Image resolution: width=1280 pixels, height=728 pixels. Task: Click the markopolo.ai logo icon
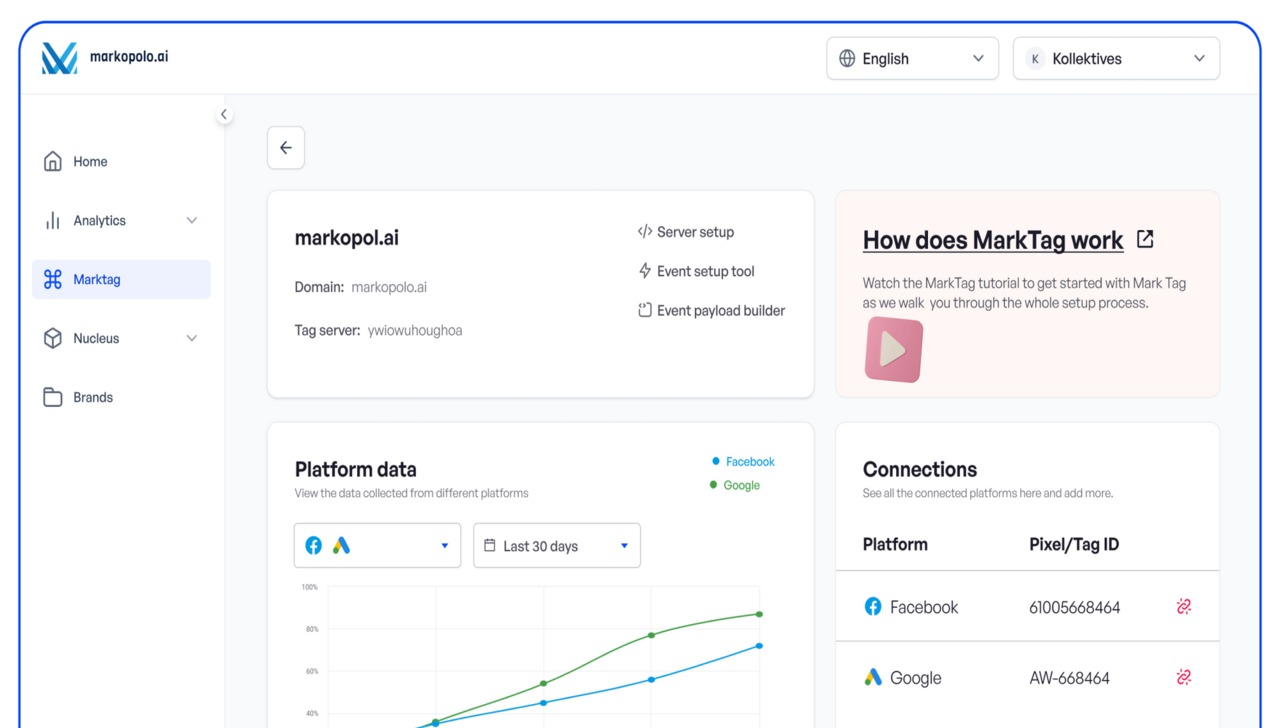tap(59, 58)
